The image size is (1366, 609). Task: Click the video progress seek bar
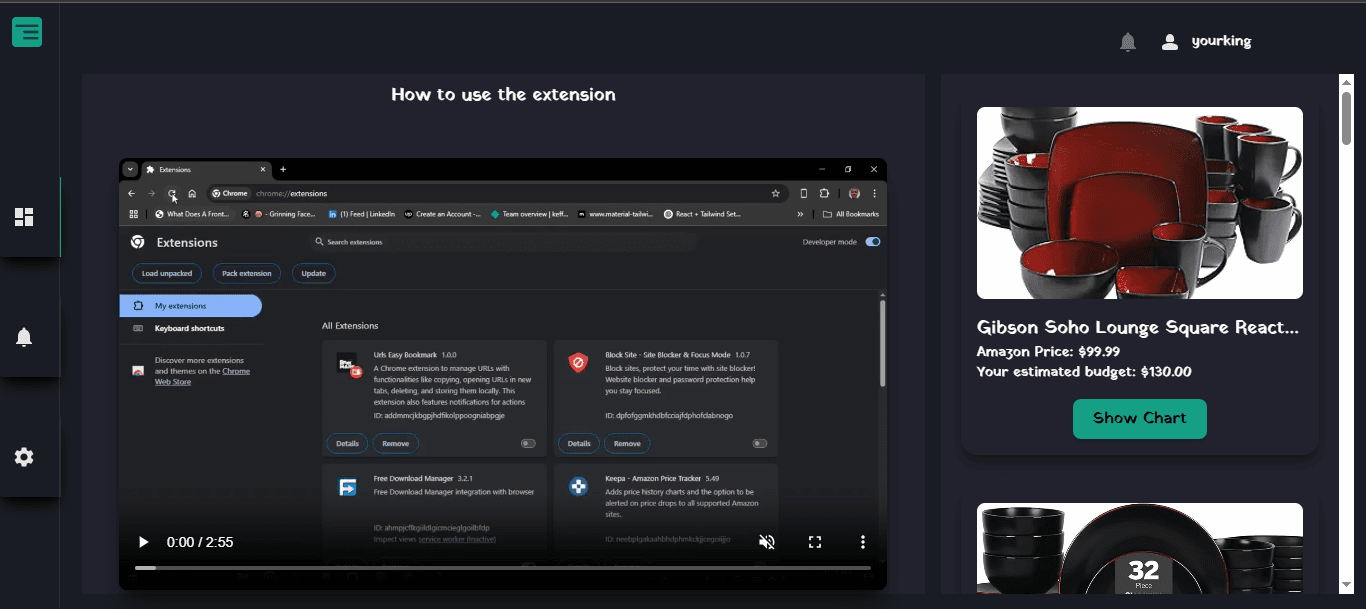tap(503, 568)
